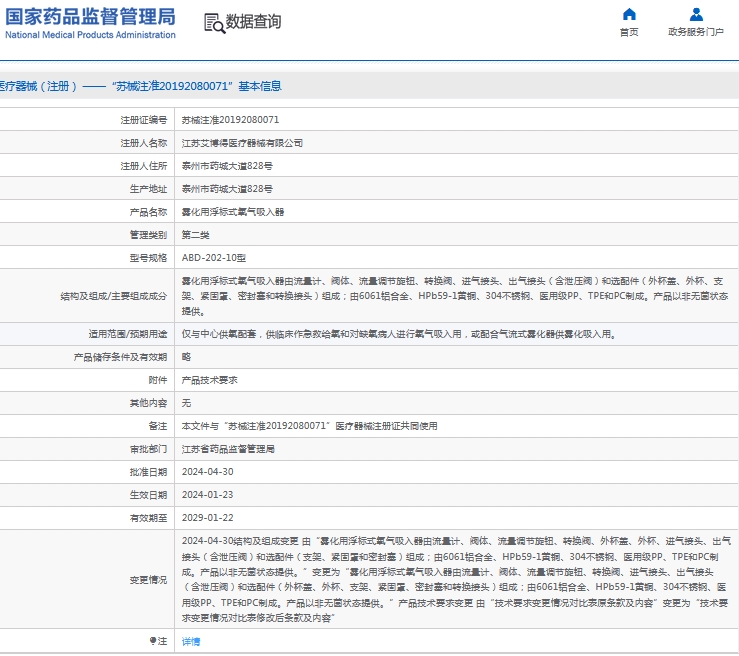Viewport: 739px width, 656px height.
Task: Click the 批准日期 field label
Action: tap(148, 472)
